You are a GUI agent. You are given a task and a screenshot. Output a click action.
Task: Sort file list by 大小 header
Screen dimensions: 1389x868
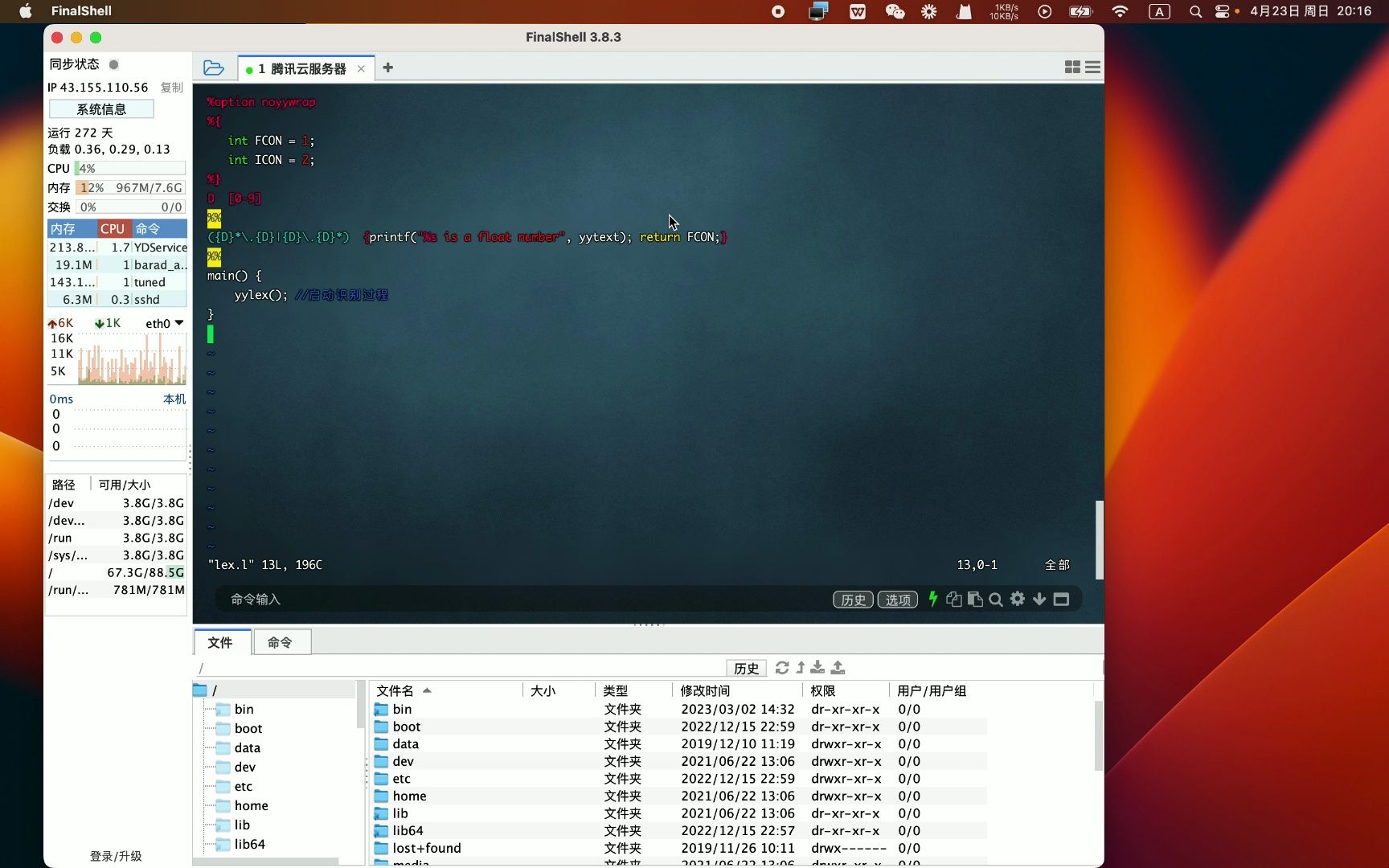559,691
